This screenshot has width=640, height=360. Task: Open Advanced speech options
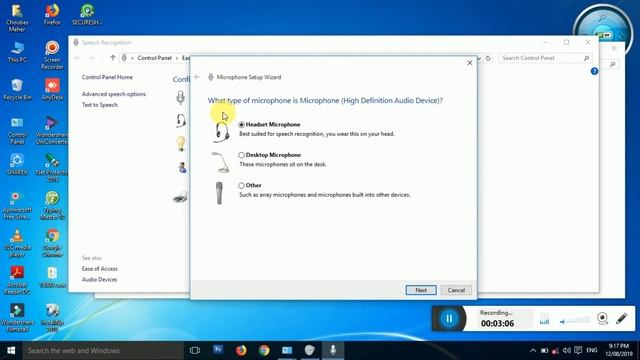(113, 94)
